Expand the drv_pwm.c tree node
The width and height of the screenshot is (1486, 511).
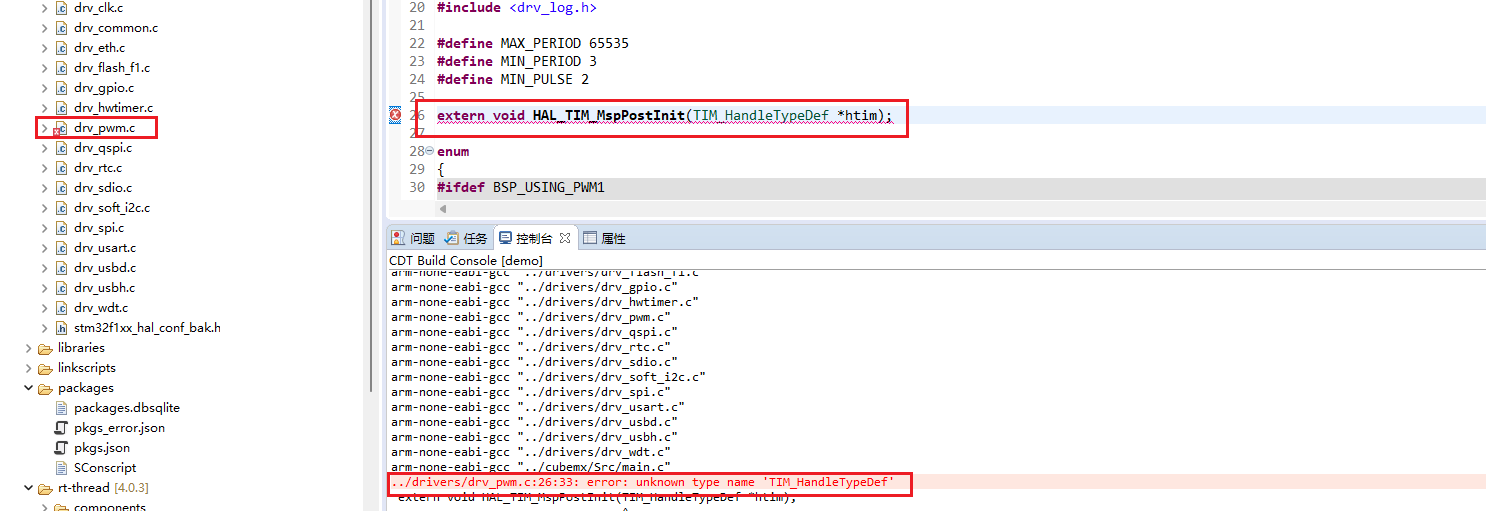coord(44,128)
